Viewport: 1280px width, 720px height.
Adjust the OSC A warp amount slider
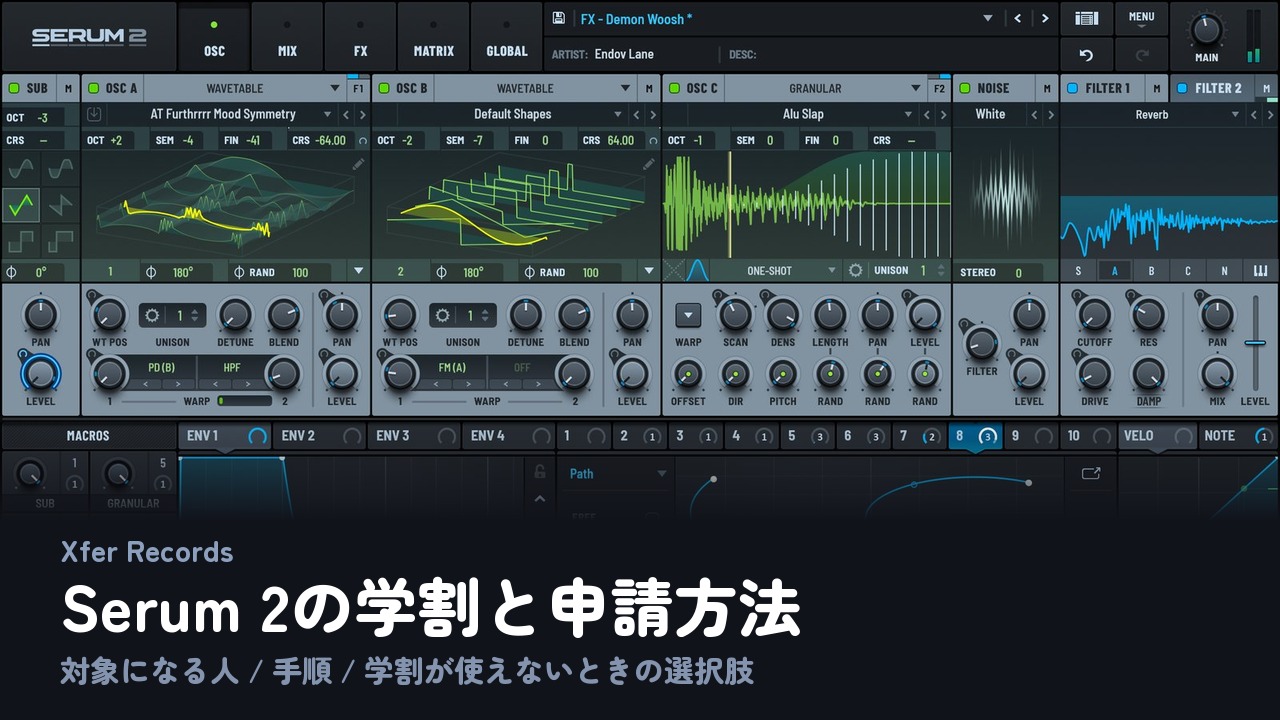click(x=245, y=401)
